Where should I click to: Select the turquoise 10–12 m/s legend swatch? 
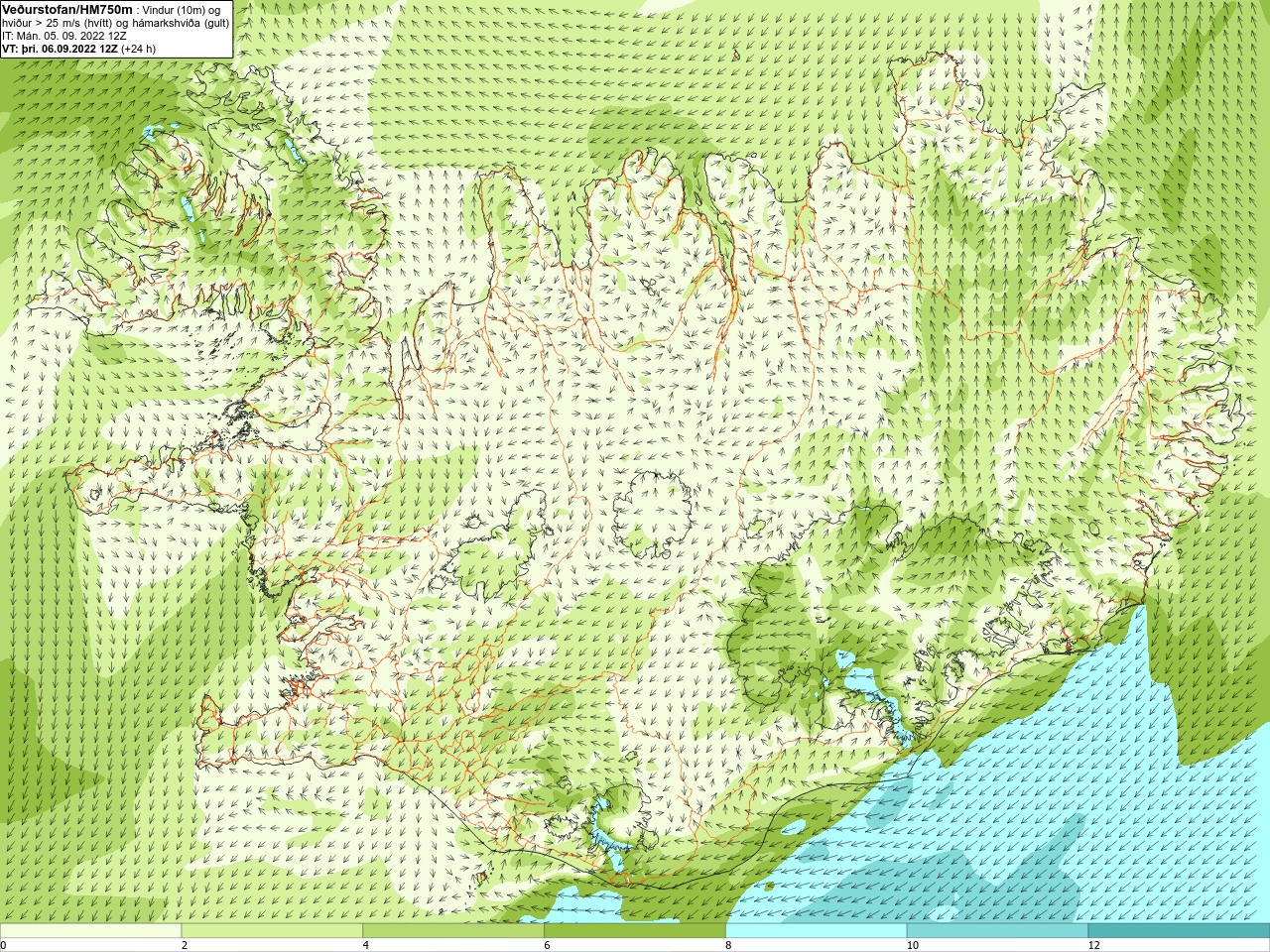[997, 931]
